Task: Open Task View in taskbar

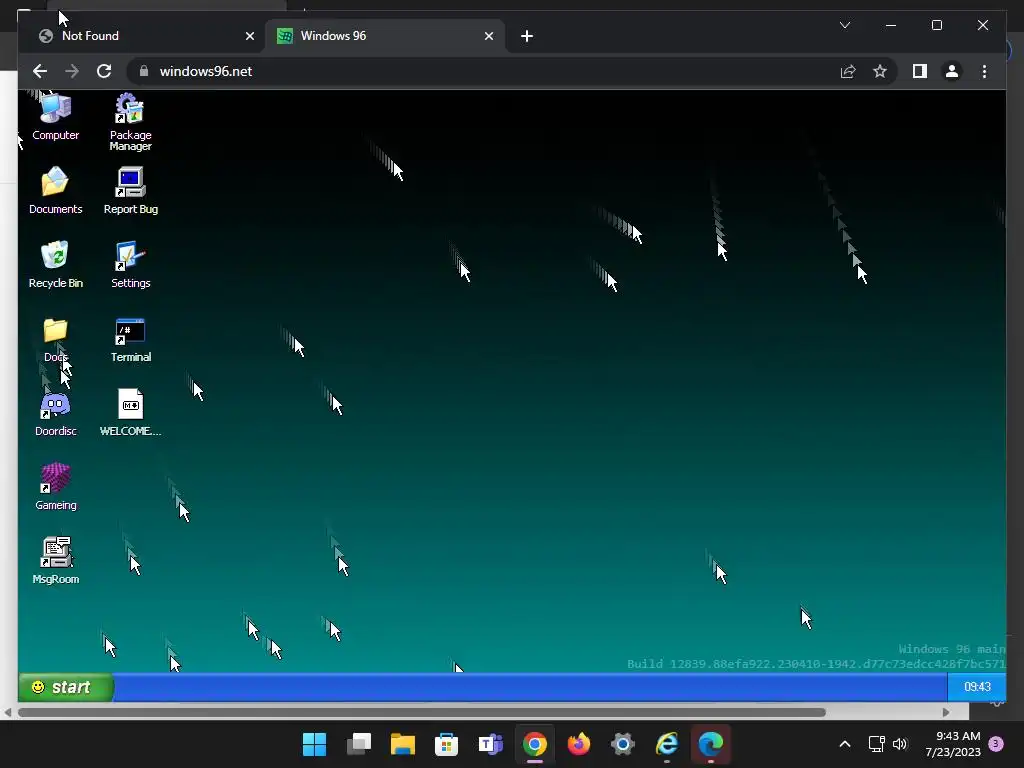Action: pyautogui.click(x=359, y=744)
